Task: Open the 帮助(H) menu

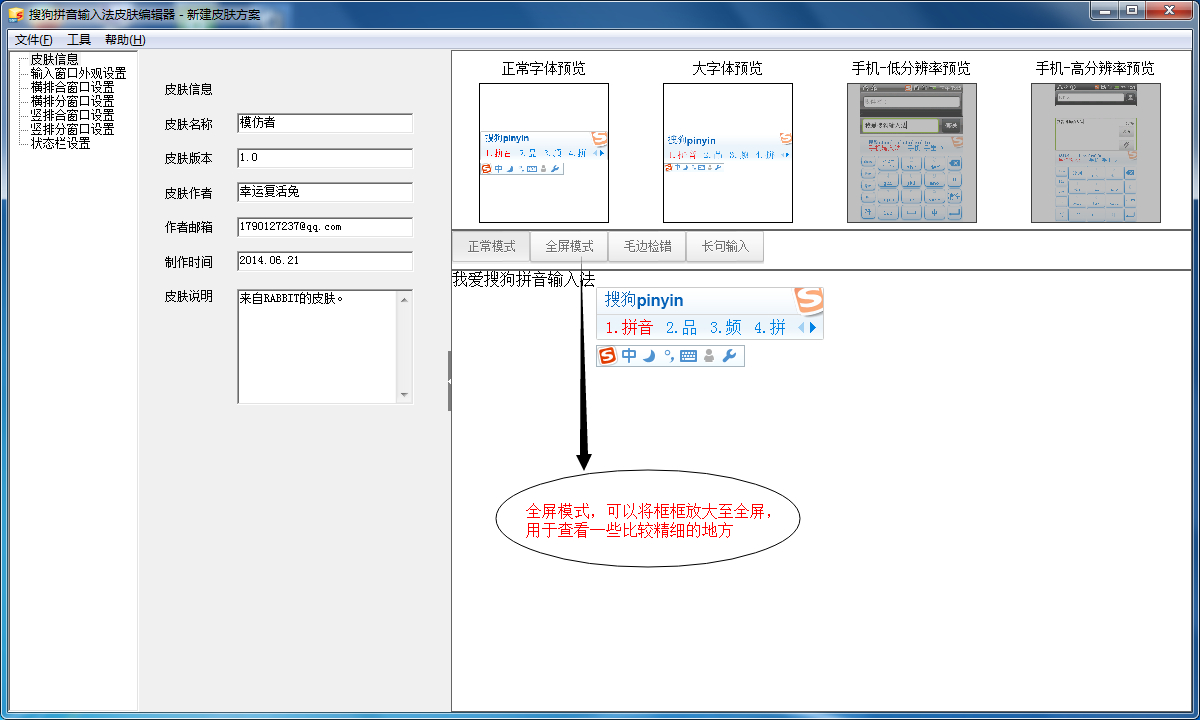Action: [125, 40]
